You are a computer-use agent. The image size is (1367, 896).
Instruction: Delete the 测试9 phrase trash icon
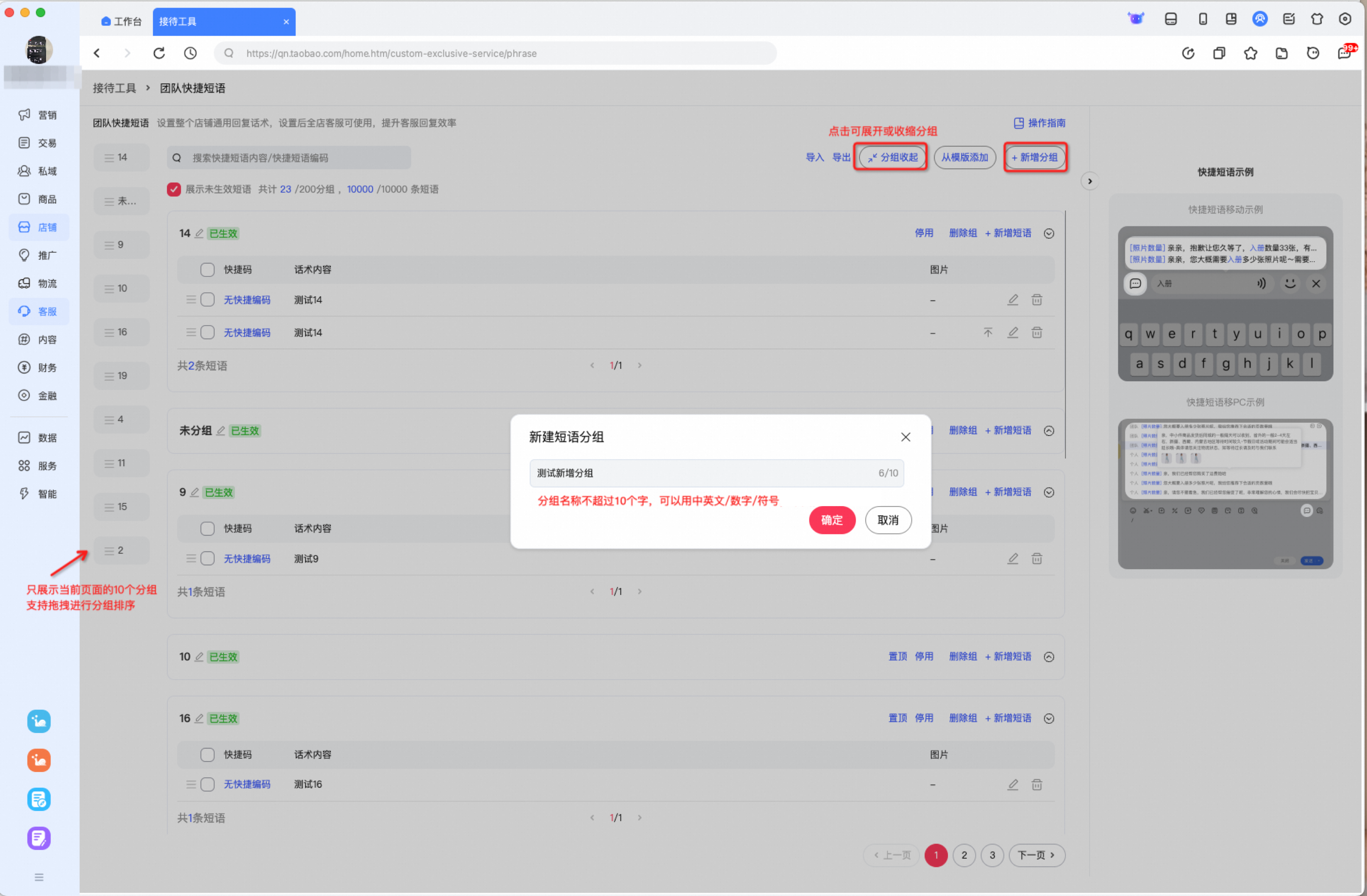point(1037,559)
